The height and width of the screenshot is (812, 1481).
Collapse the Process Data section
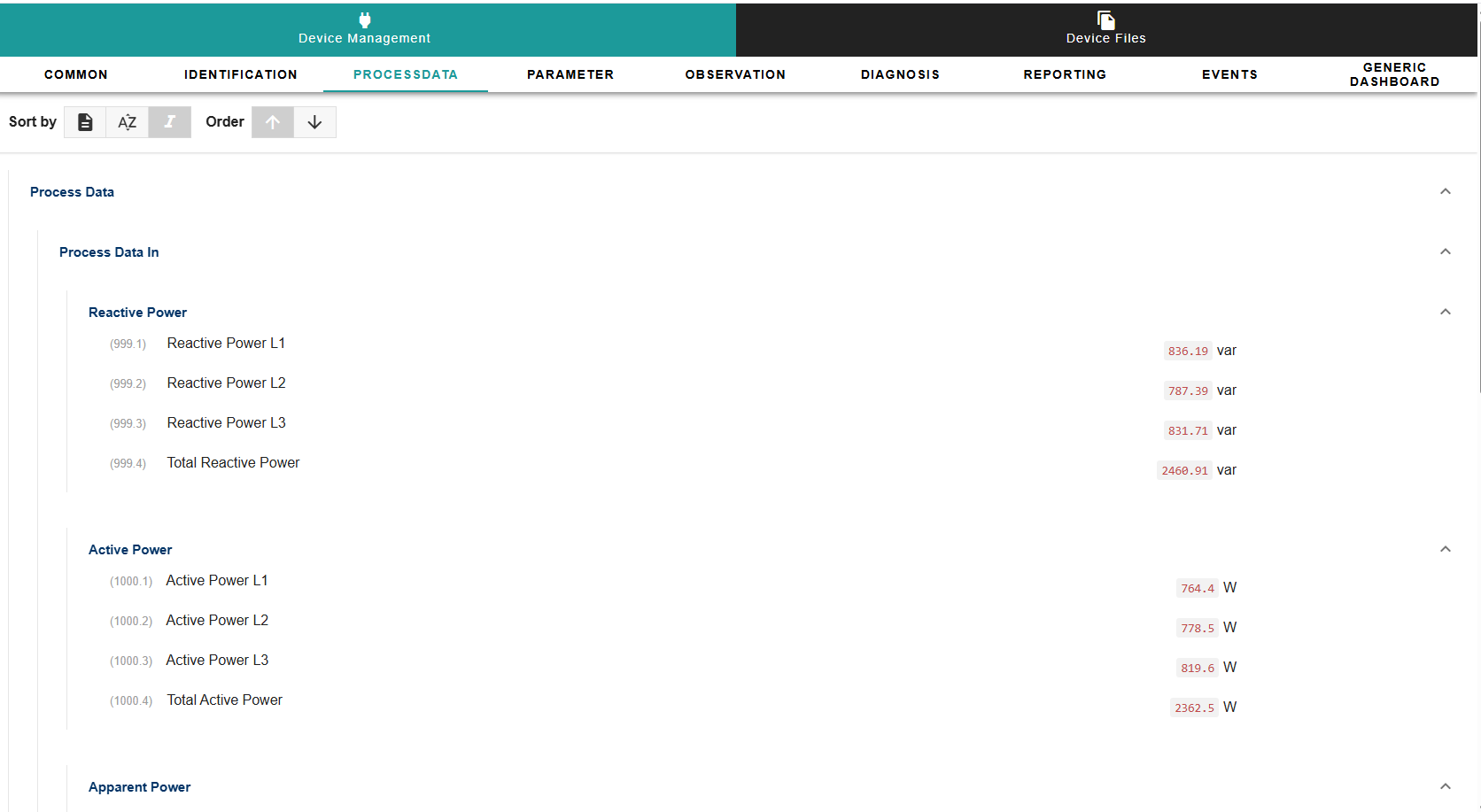(x=1445, y=191)
